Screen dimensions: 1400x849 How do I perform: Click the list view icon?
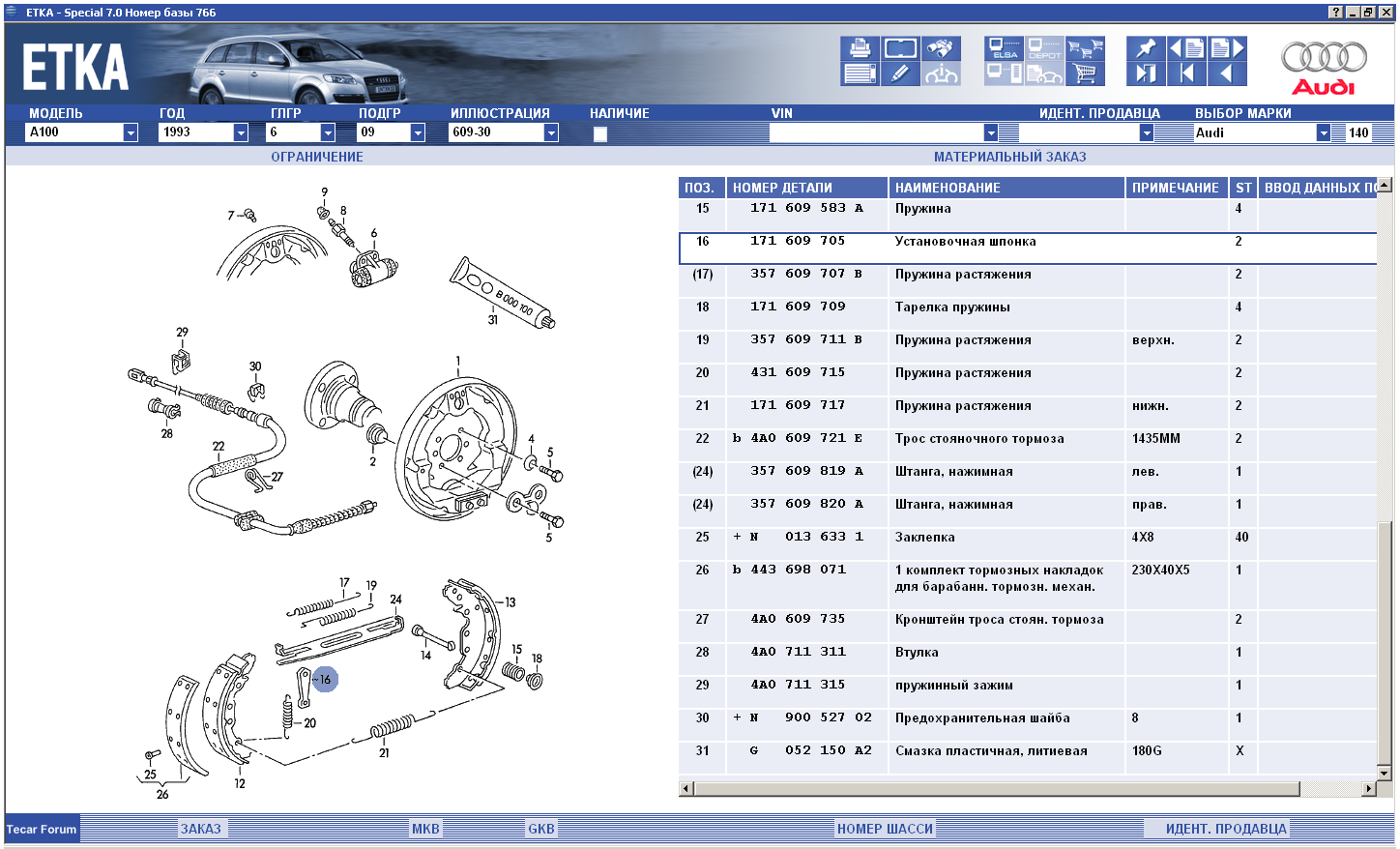click(860, 73)
